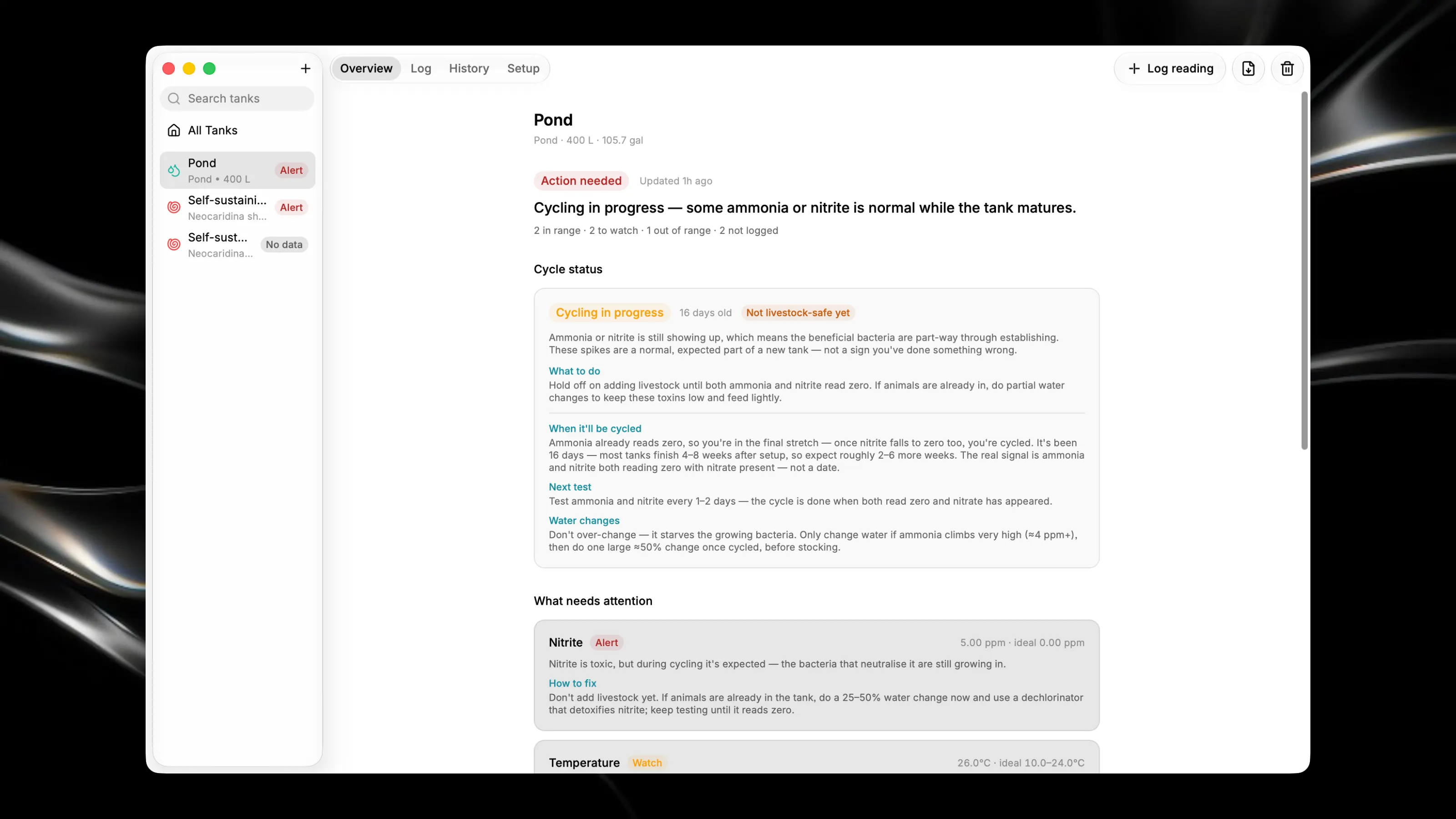Screen dimensions: 1456x819
Task: Open the Log tab
Action: pyautogui.click(x=420, y=68)
